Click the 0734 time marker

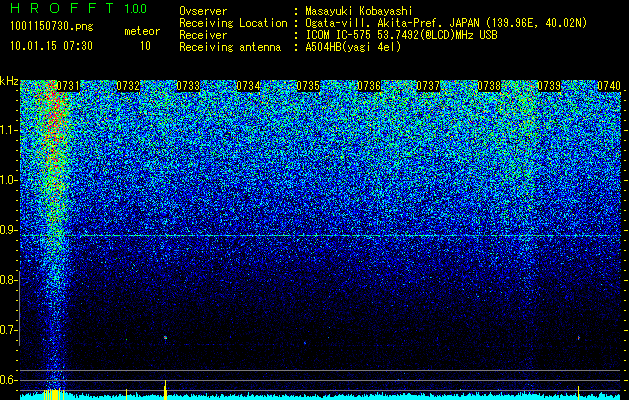pyautogui.click(x=248, y=86)
